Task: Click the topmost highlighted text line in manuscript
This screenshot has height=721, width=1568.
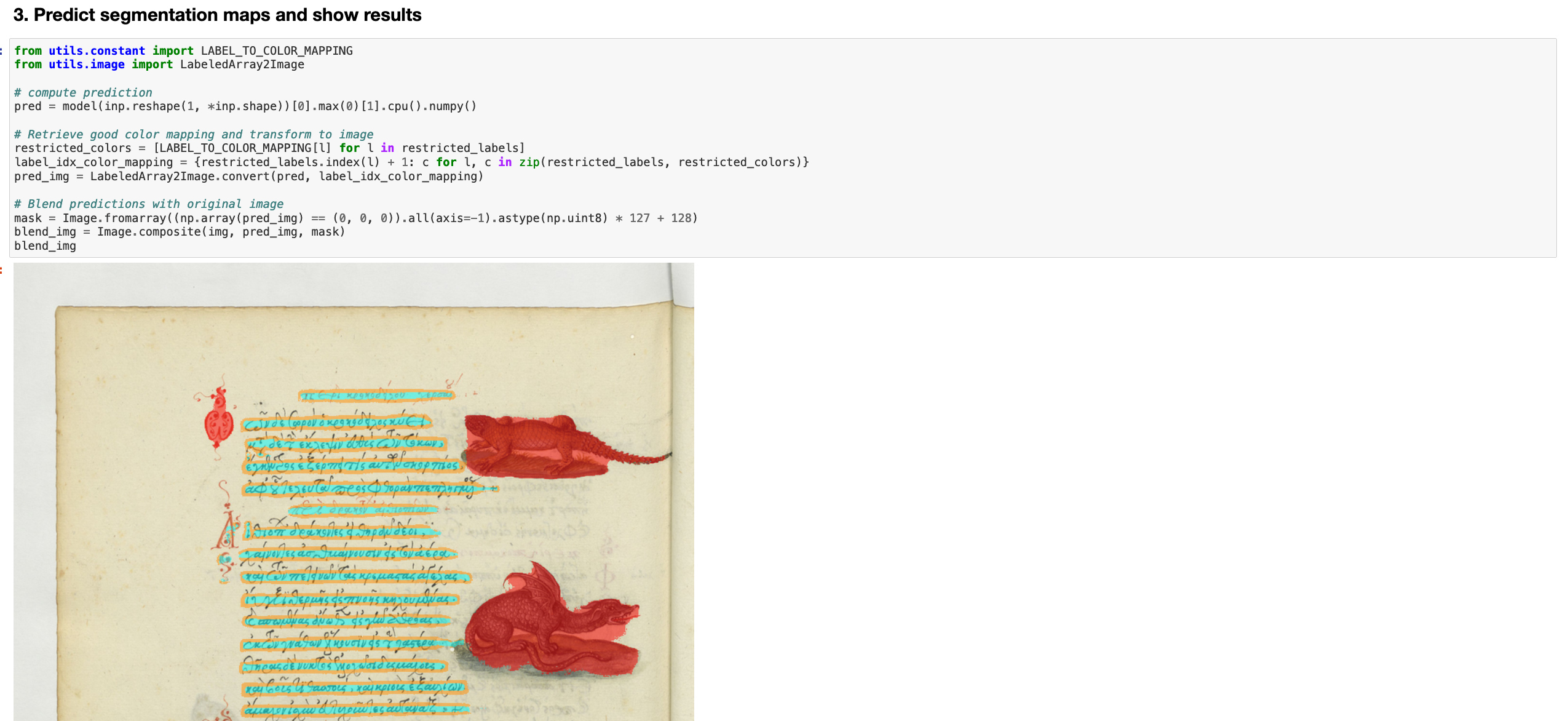Action: coord(376,394)
